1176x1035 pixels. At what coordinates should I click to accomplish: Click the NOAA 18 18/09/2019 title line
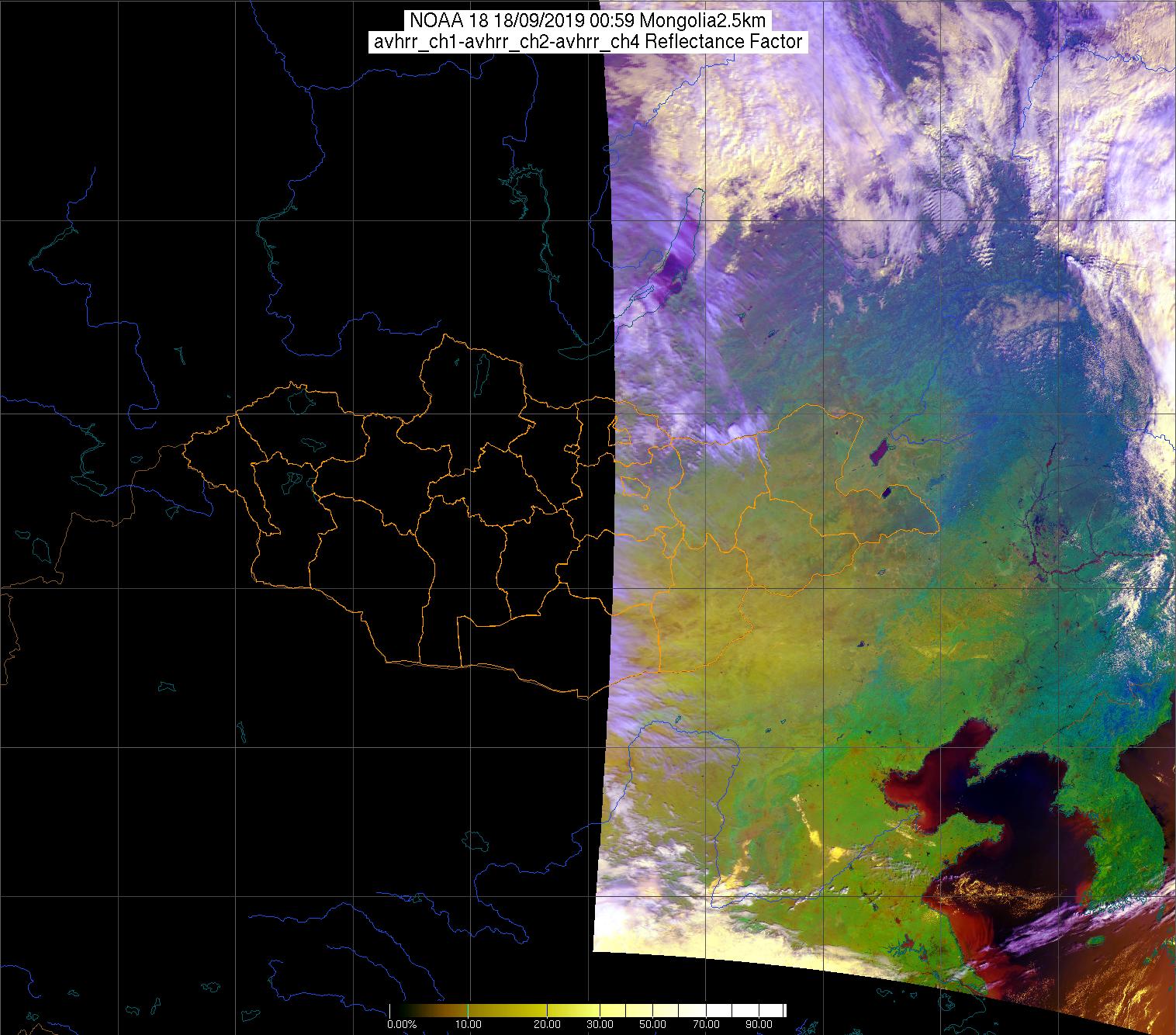tap(587, 19)
